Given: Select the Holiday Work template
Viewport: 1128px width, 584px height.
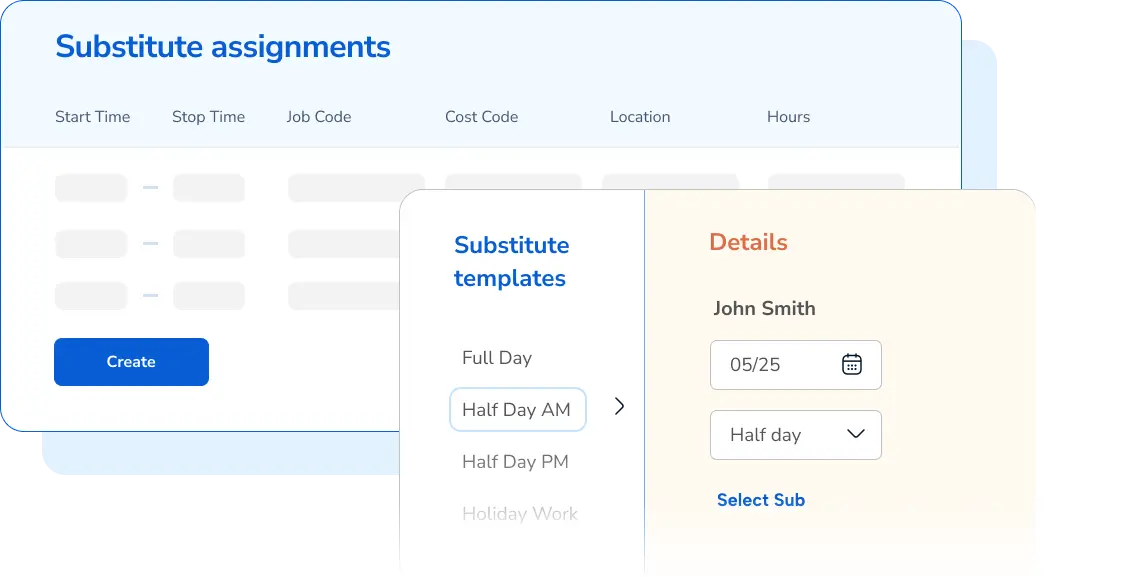Looking at the screenshot, I should point(520,513).
